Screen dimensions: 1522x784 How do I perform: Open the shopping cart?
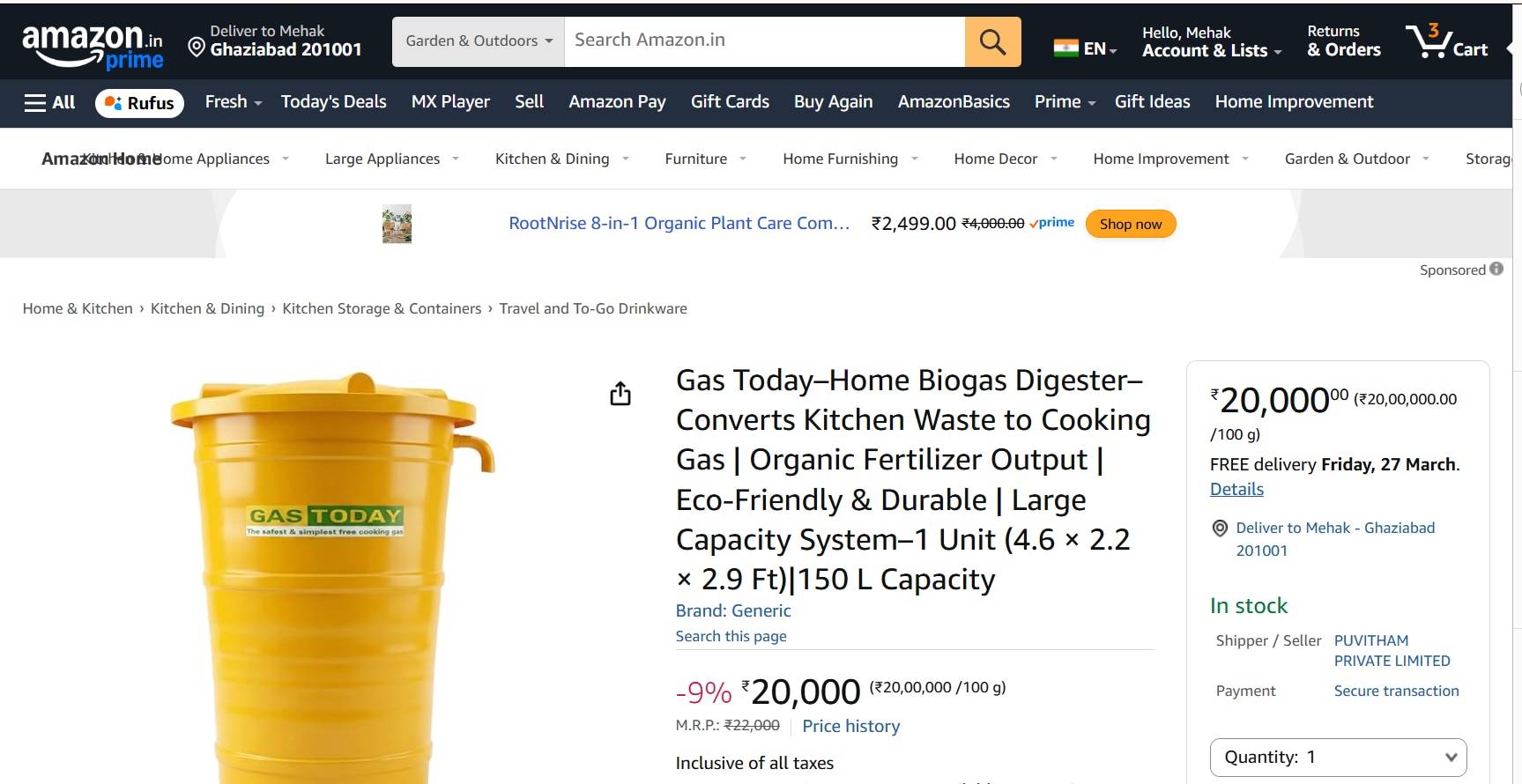pos(1446,41)
